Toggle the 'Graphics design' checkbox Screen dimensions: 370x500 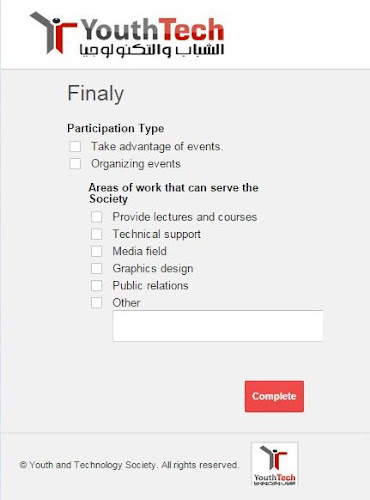(x=96, y=268)
